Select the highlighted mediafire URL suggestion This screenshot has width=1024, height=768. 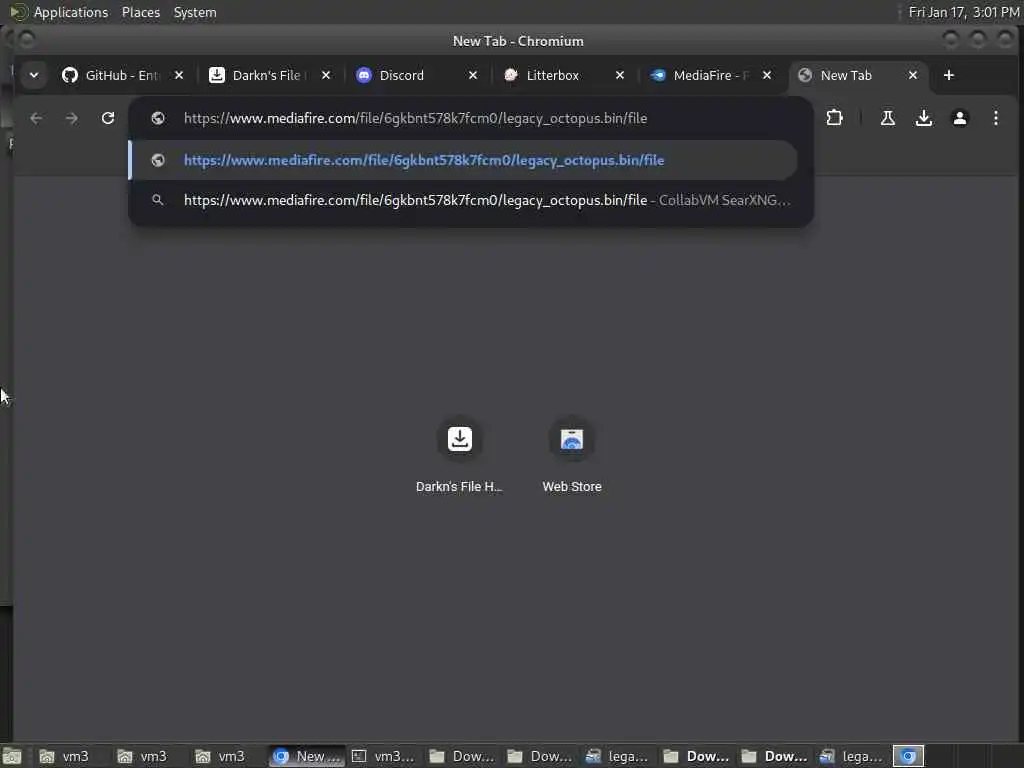tap(462, 160)
